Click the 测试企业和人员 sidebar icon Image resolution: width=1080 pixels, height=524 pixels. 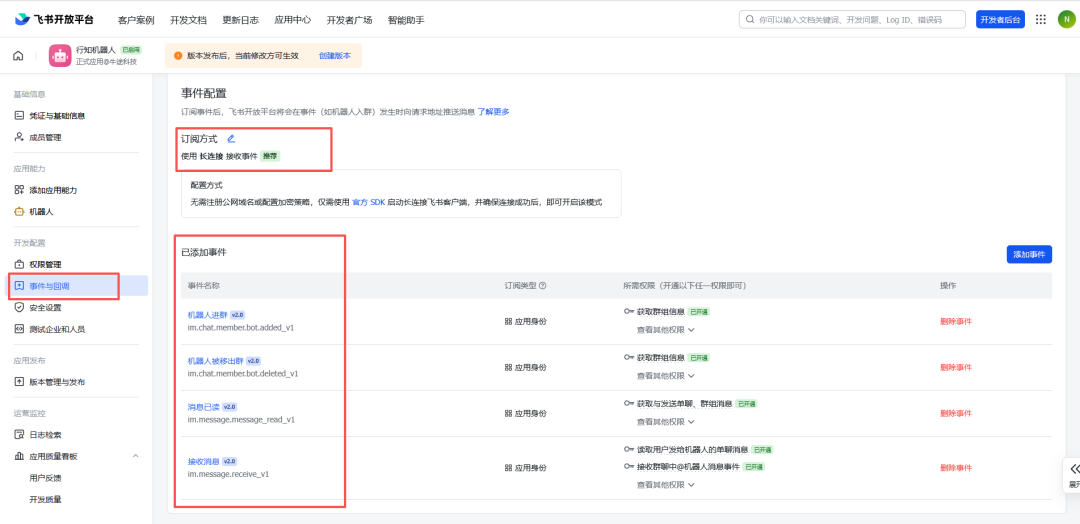coord(19,328)
